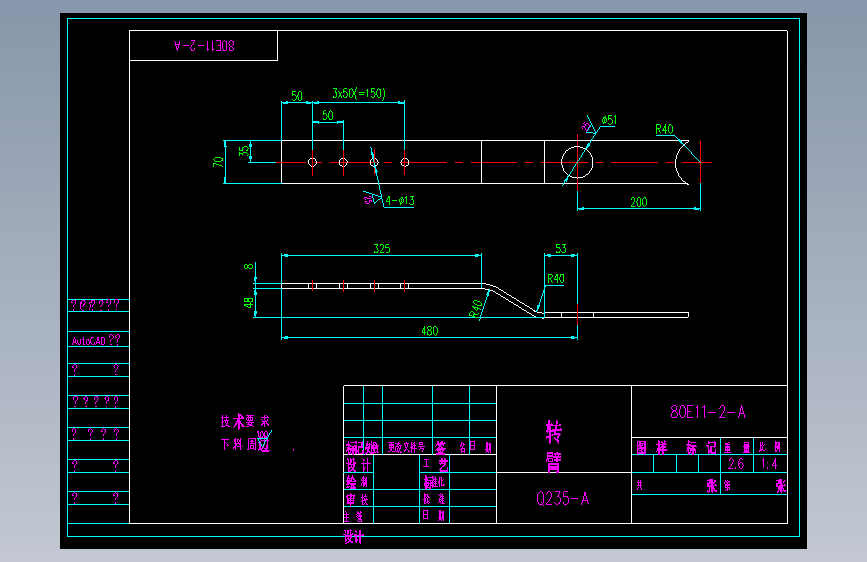Select the 3x50(=150) dimension text
The width and height of the screenshot is (867, 562).
point(359,93)
